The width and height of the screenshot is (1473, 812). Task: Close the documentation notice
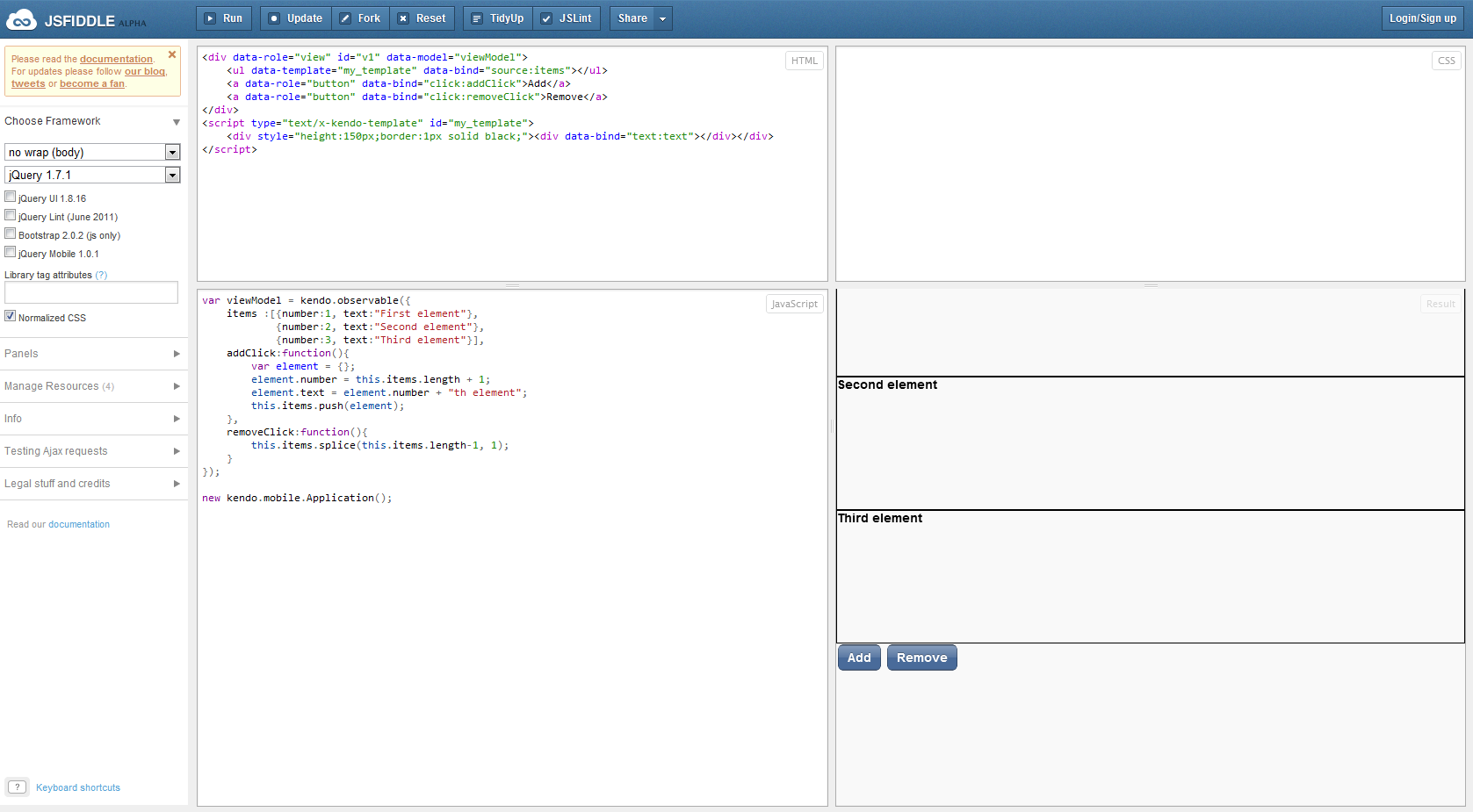click(172, 54)
